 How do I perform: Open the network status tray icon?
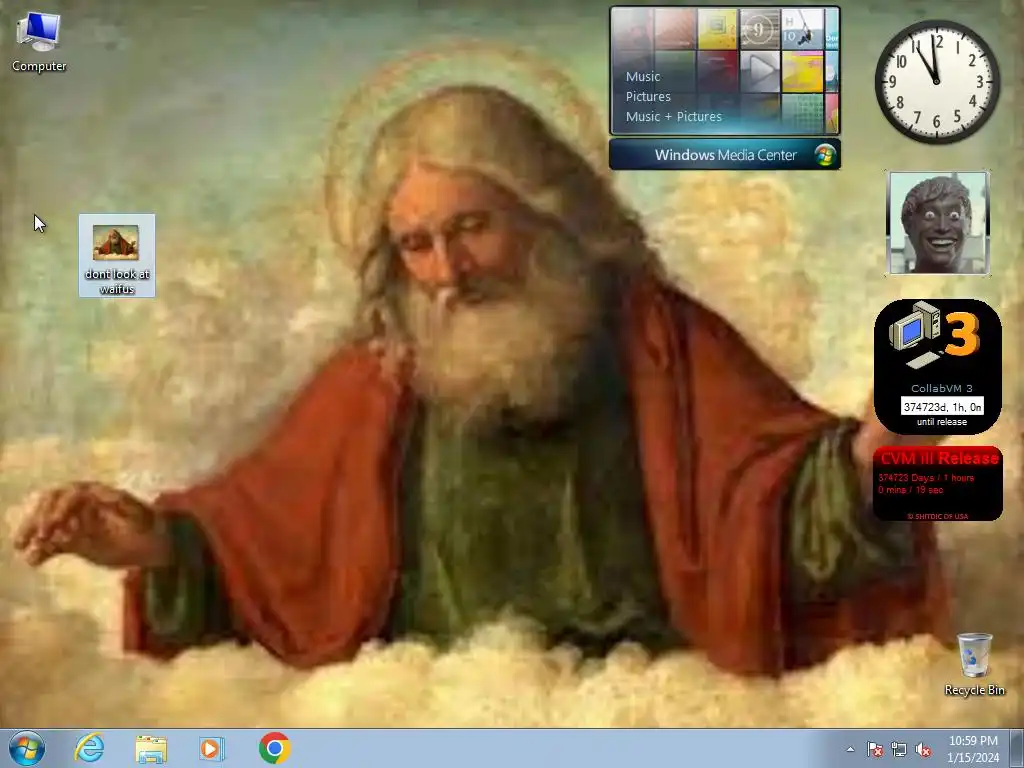[899, 749]
